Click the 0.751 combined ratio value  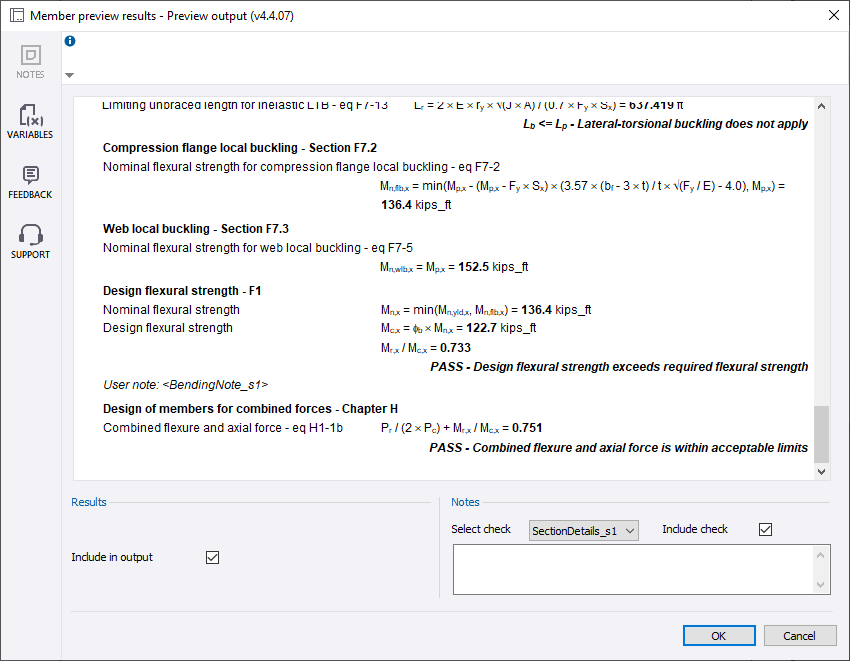click(527, 428)
